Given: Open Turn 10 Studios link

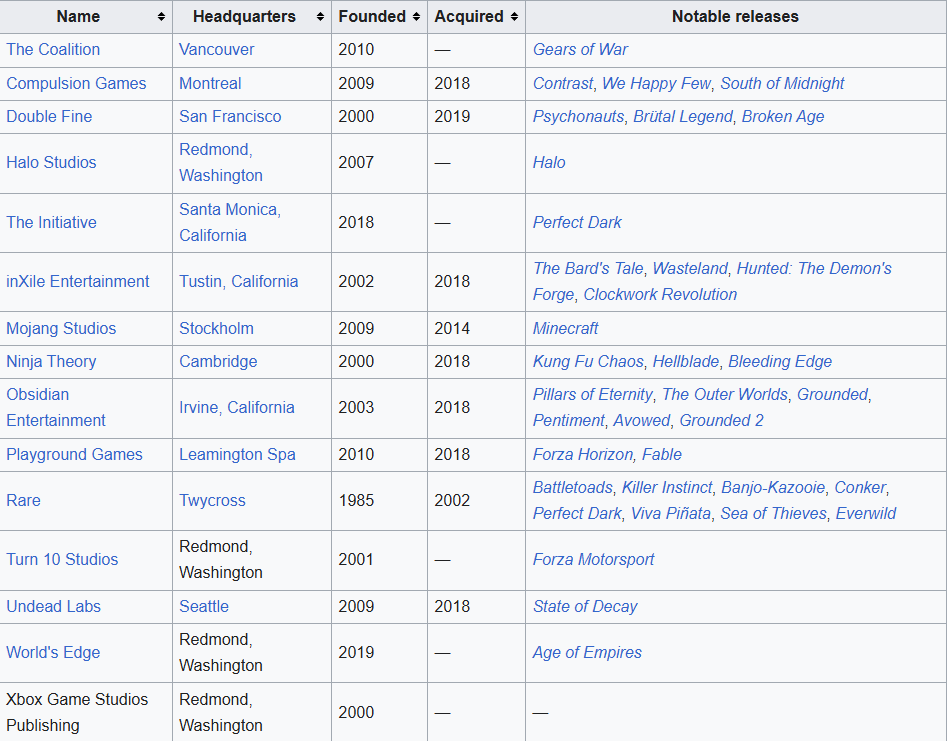Looking at the screenshot, I should click(62, 560).
